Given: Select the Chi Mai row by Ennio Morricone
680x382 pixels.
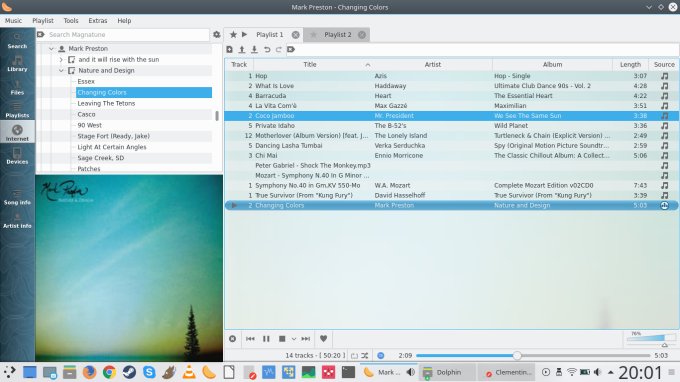Looking at the screenshot, I should (x=451, y=155).
